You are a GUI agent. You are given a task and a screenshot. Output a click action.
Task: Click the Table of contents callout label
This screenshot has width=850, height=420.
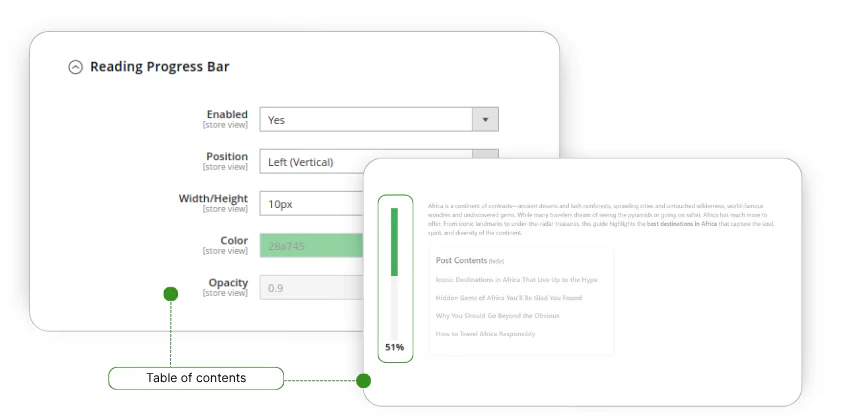click(x=196, y=378)
